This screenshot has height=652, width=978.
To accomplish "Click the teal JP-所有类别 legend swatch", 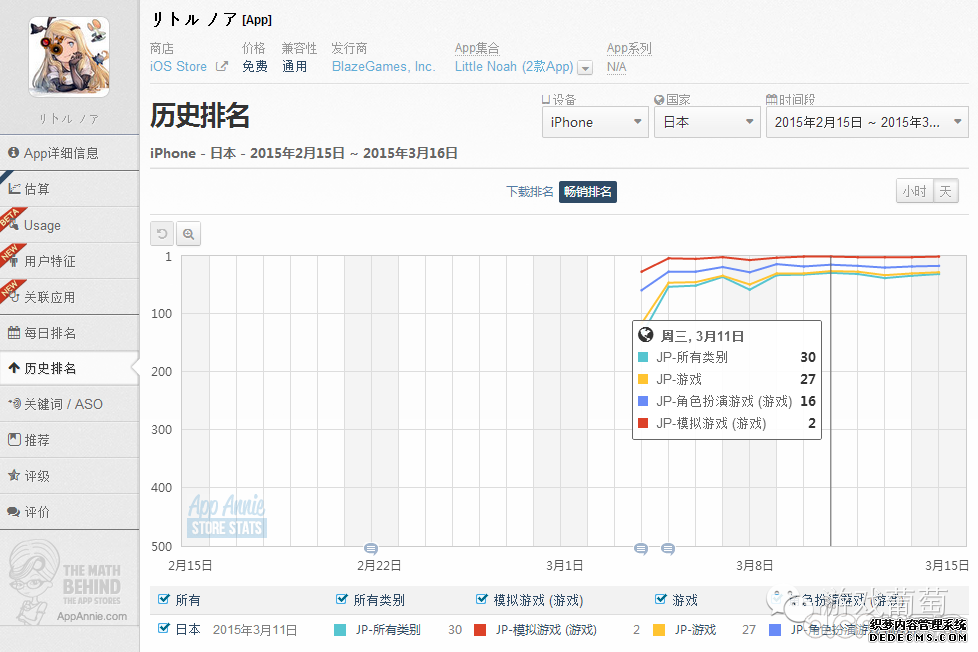I will (x=340, y=630).
